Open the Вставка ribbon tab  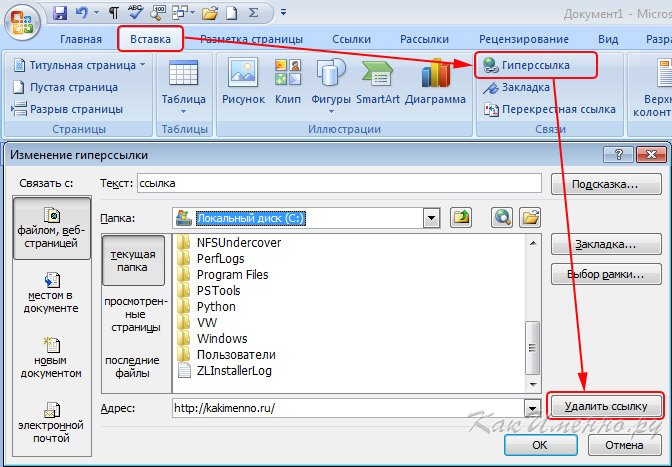click(x=150, y=39)
